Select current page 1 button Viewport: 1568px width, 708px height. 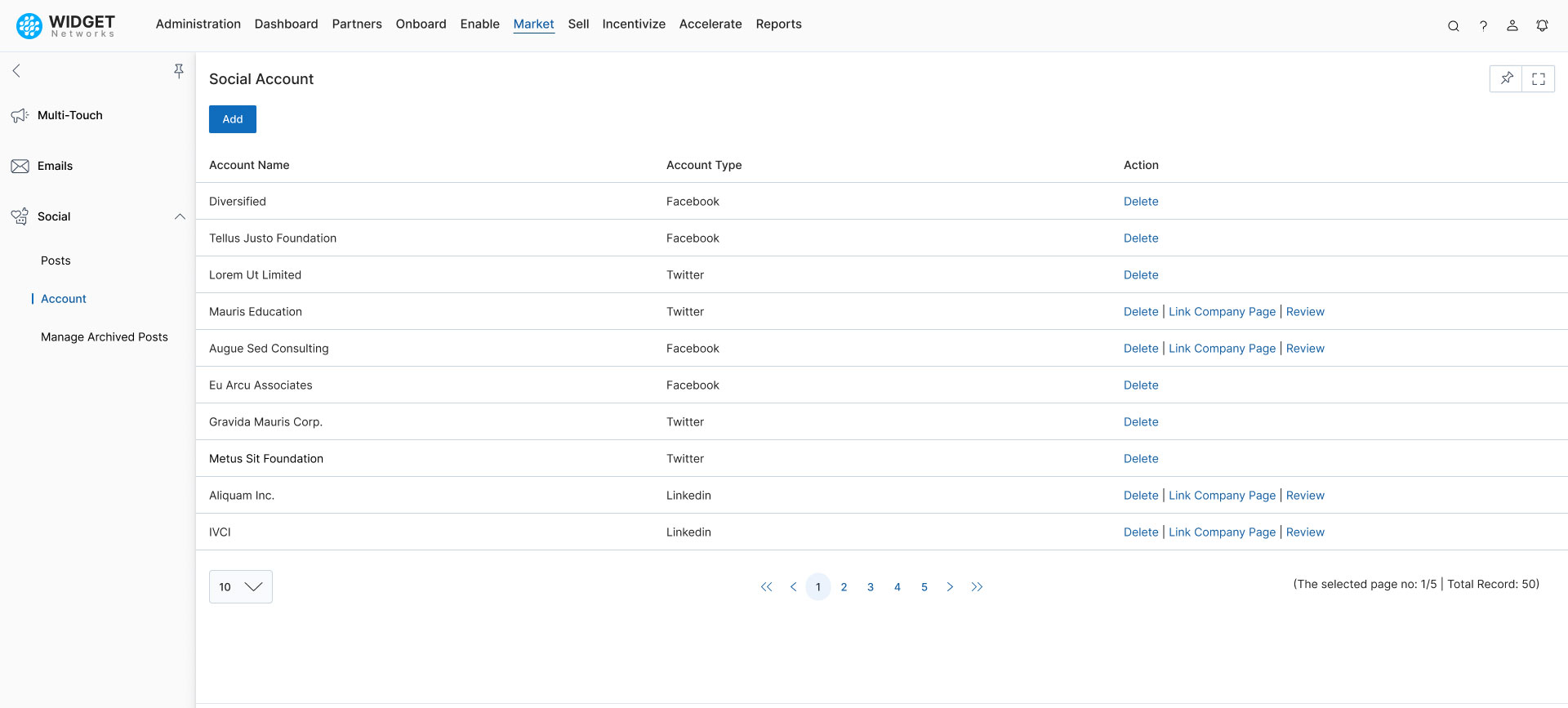(x=818, y=587)
